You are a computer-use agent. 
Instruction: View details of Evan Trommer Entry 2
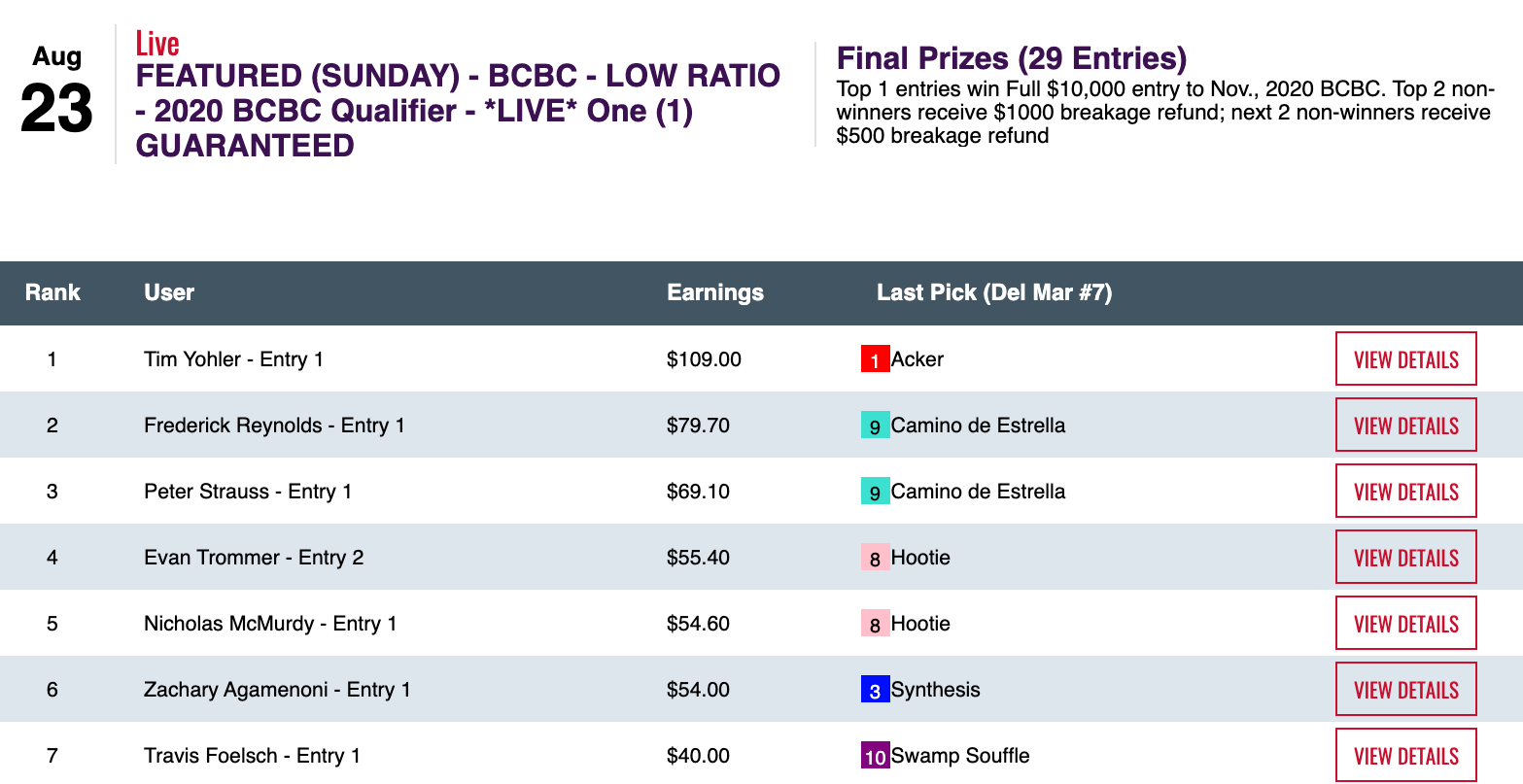[1405, 558]
